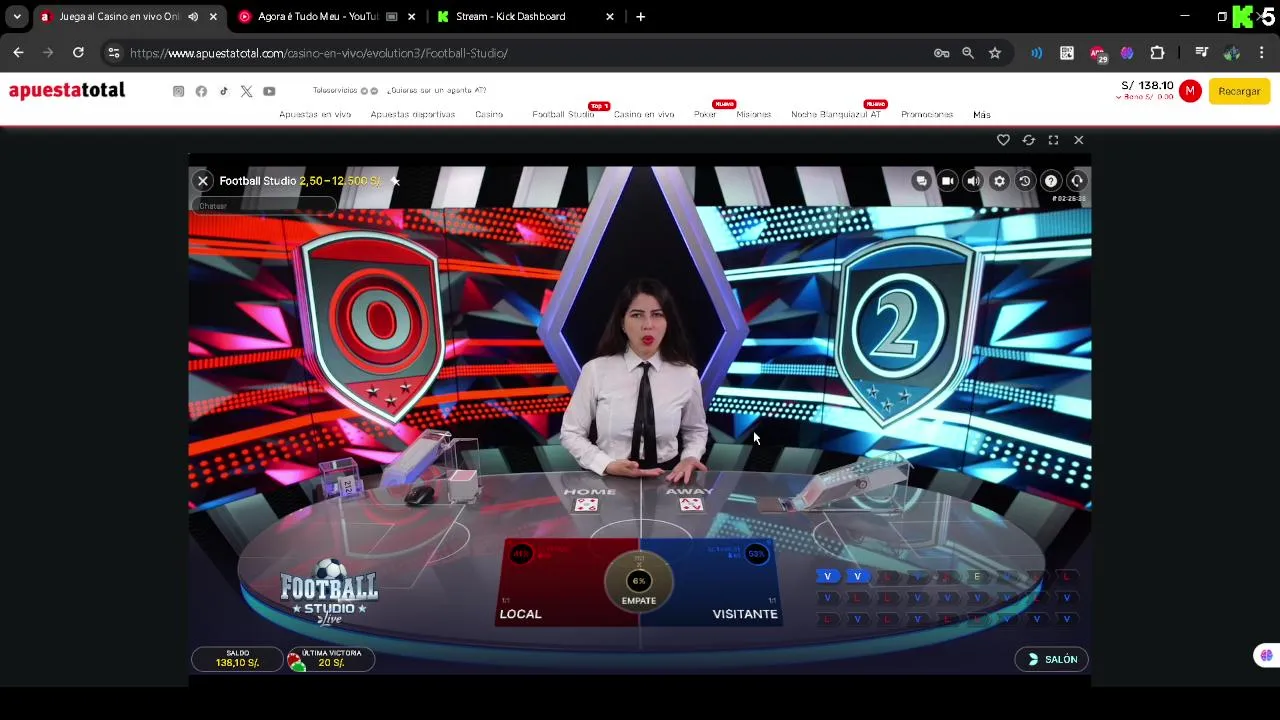Open the game settings gear icon
Image resolution: width=1280 pixels, height=720 pixels.
pyautogui.click(x=999, y=181)
